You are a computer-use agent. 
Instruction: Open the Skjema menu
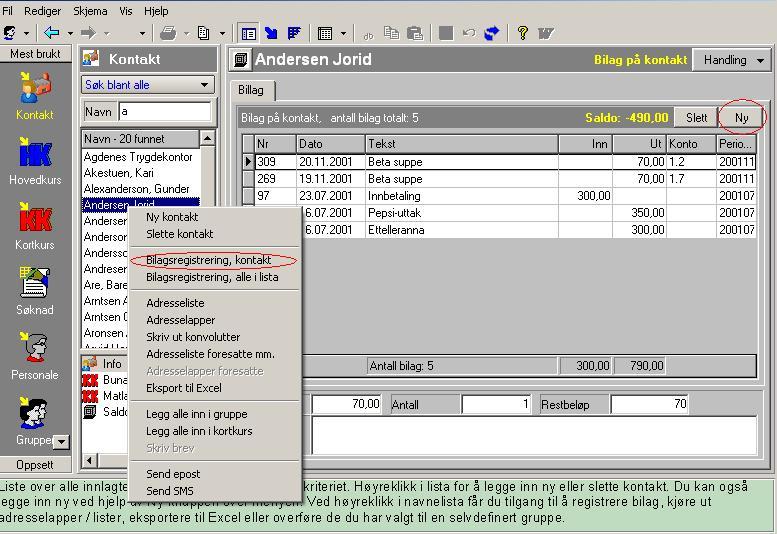[x=92, y=10]
